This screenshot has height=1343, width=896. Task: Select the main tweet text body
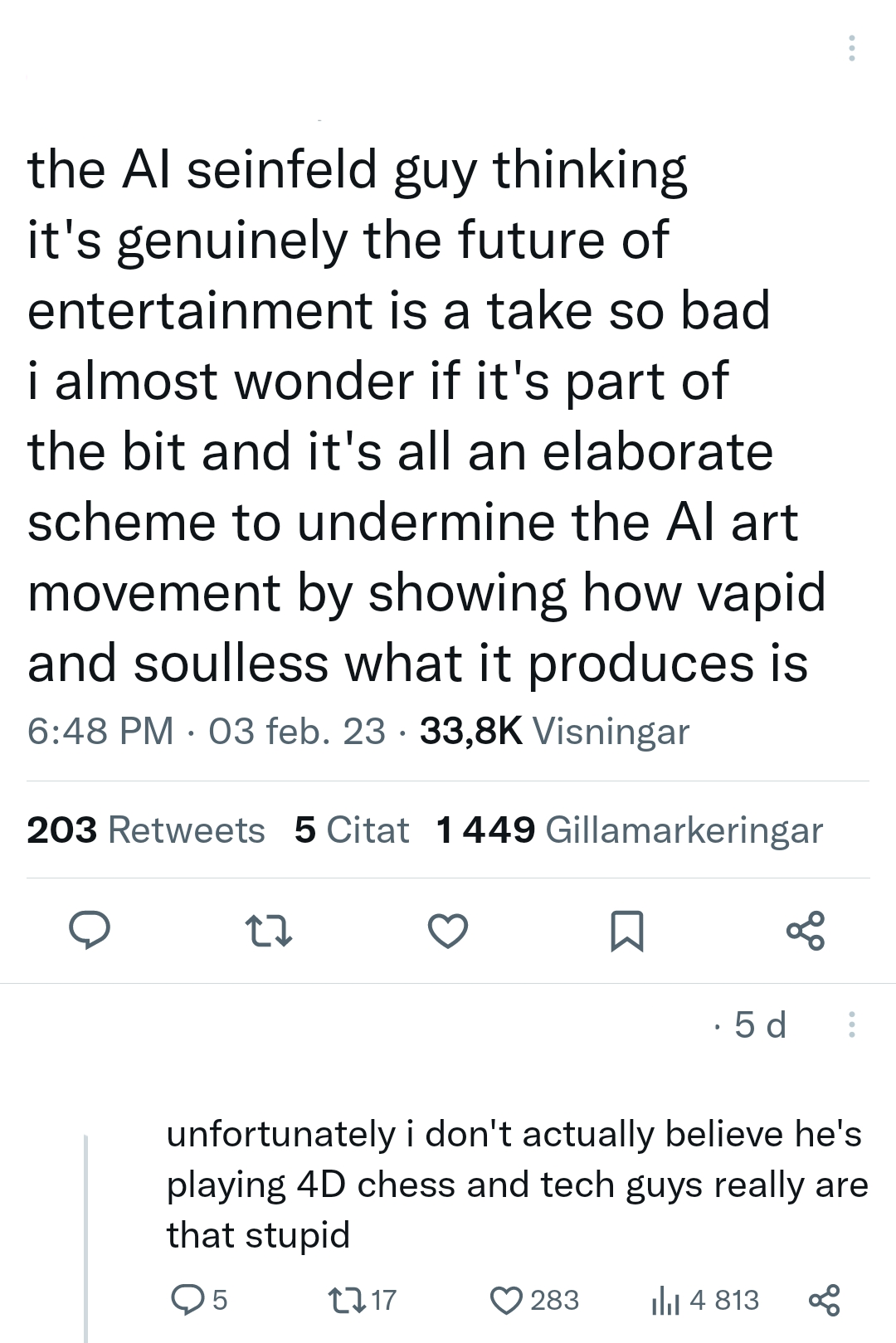pos(415,415)
